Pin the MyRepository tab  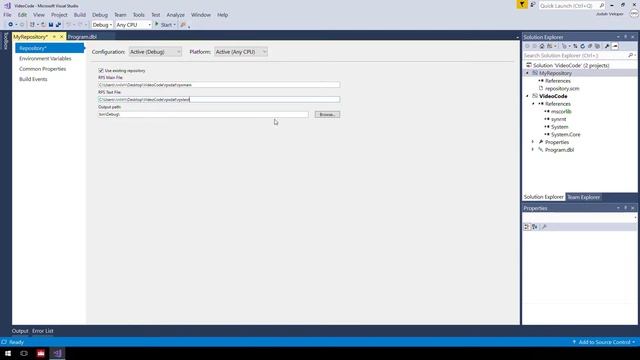(x=54, y=37)
